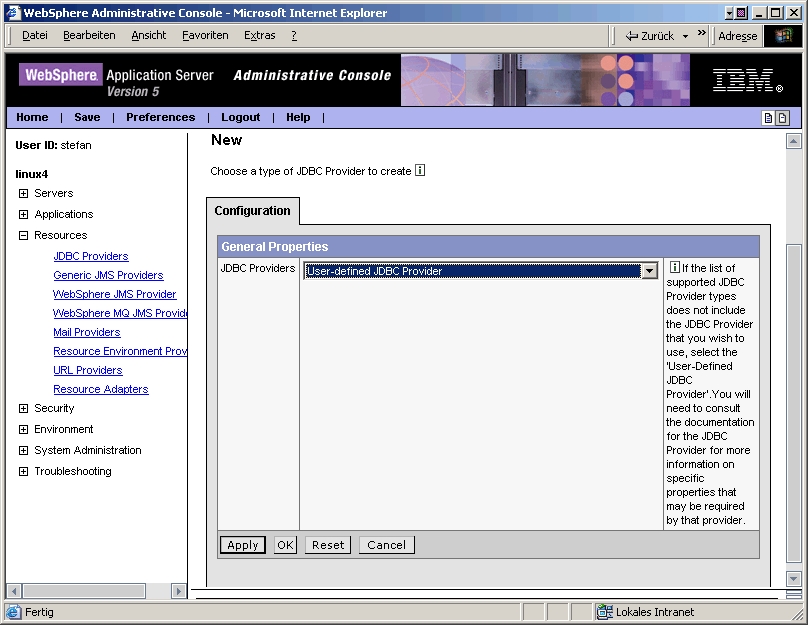Open Help in the console menu
The image size is (808, 625).
(x=298, y=117)
